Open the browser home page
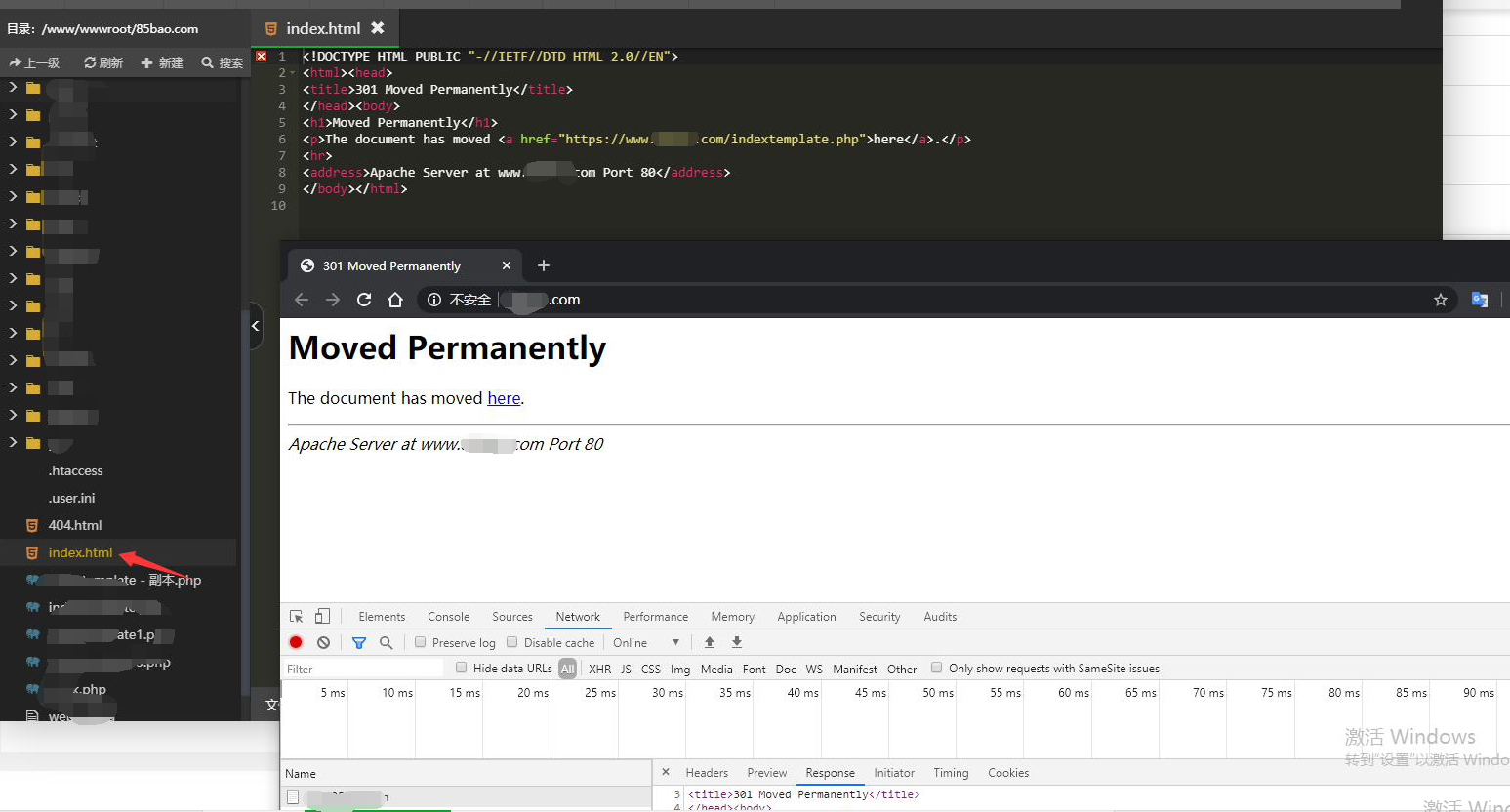 point(395,300)
